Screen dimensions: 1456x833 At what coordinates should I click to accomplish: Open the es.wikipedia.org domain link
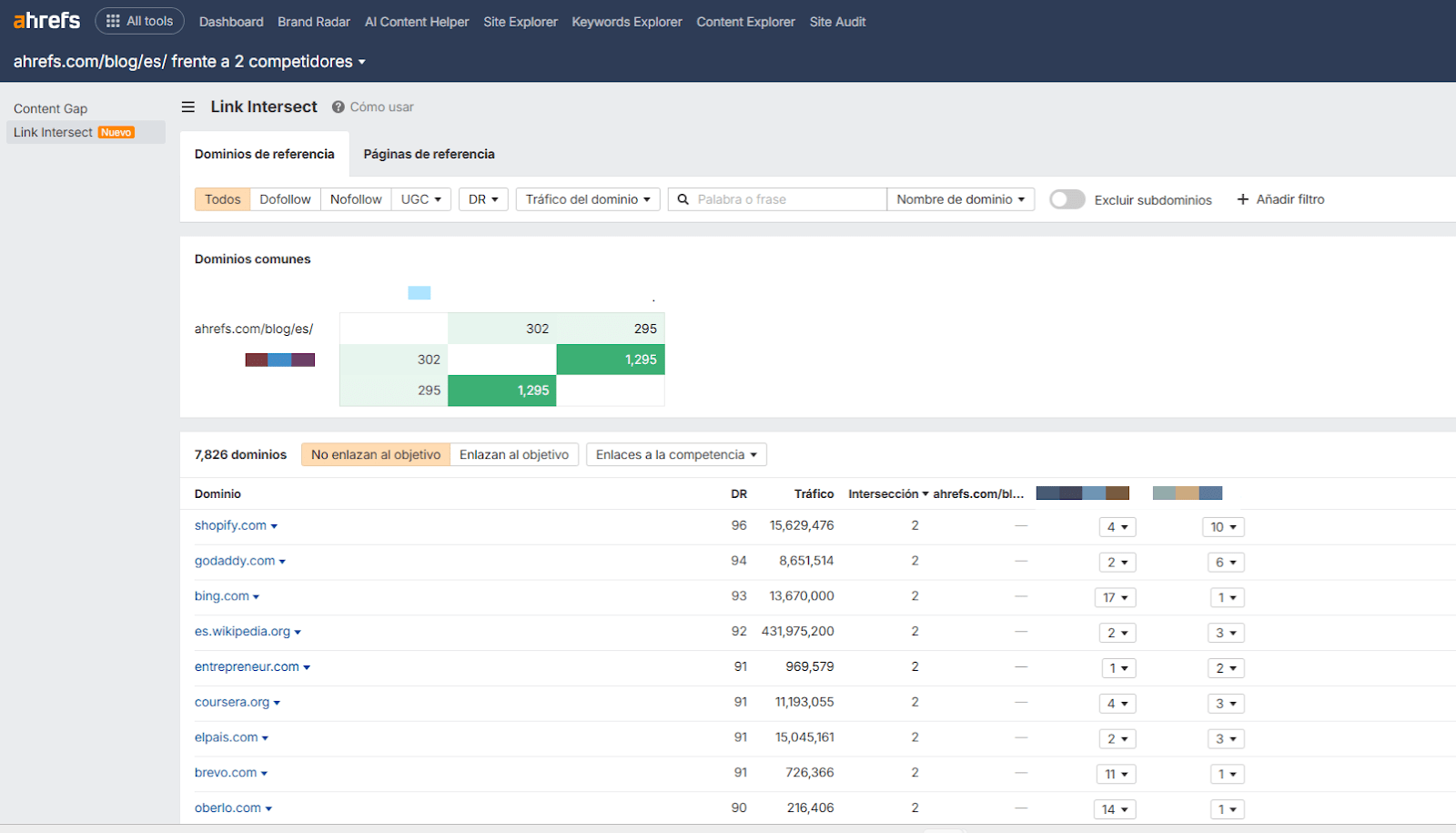(x=242, y=631)
